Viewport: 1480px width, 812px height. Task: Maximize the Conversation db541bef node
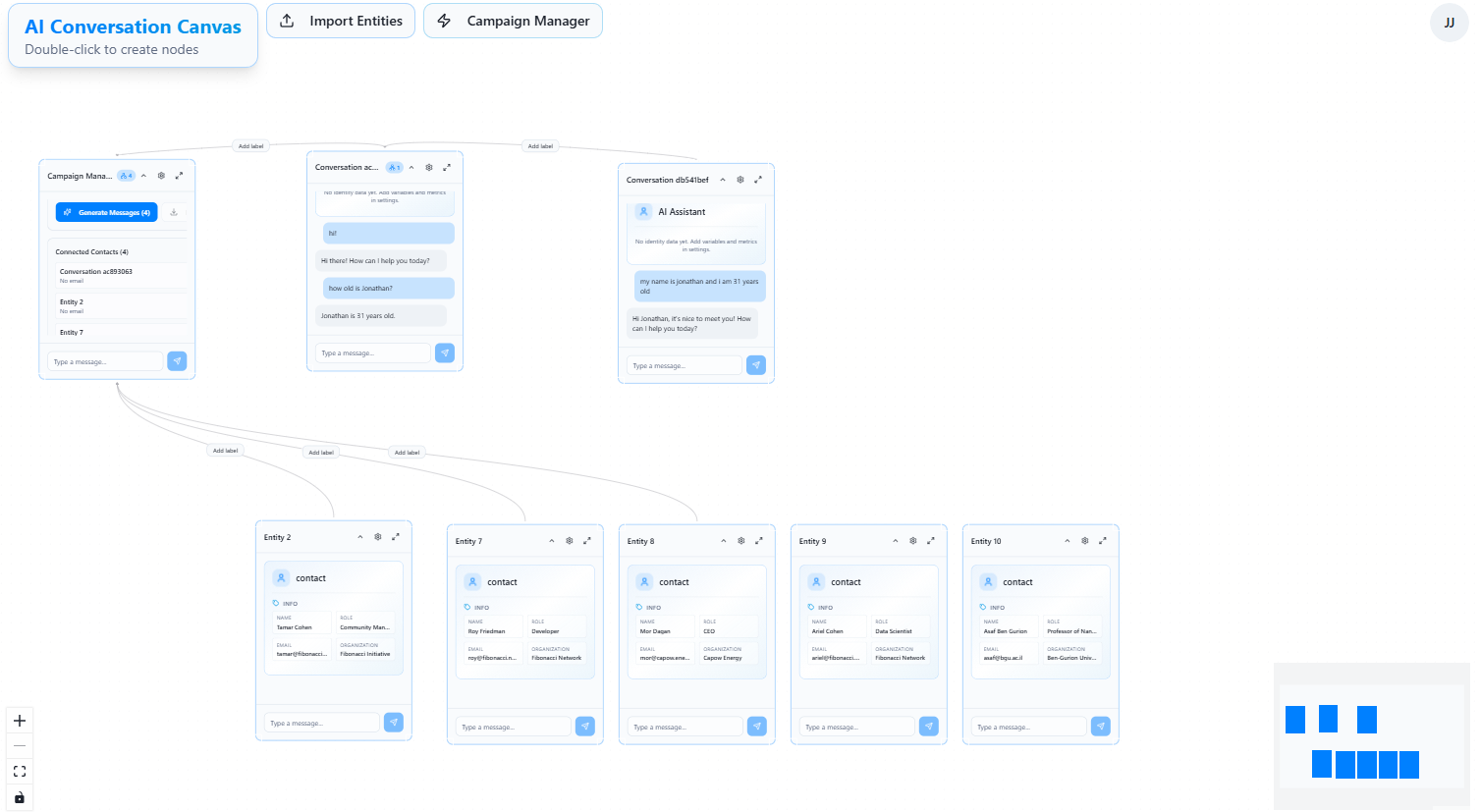(758, 180)
